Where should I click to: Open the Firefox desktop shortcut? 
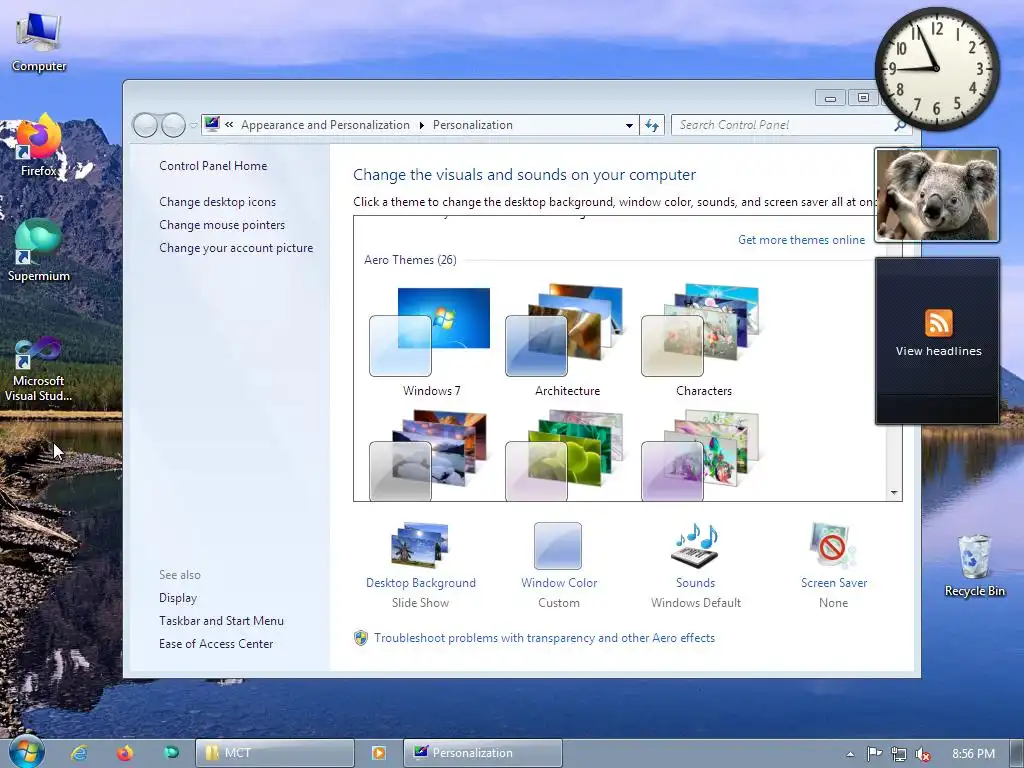pos(39,145)
